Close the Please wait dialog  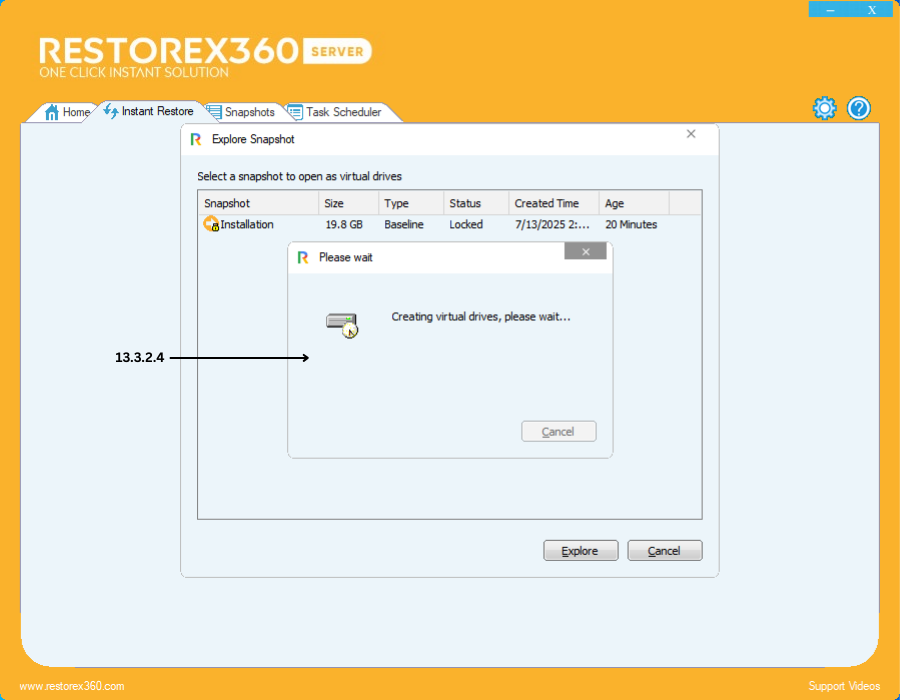pos(585,251)
